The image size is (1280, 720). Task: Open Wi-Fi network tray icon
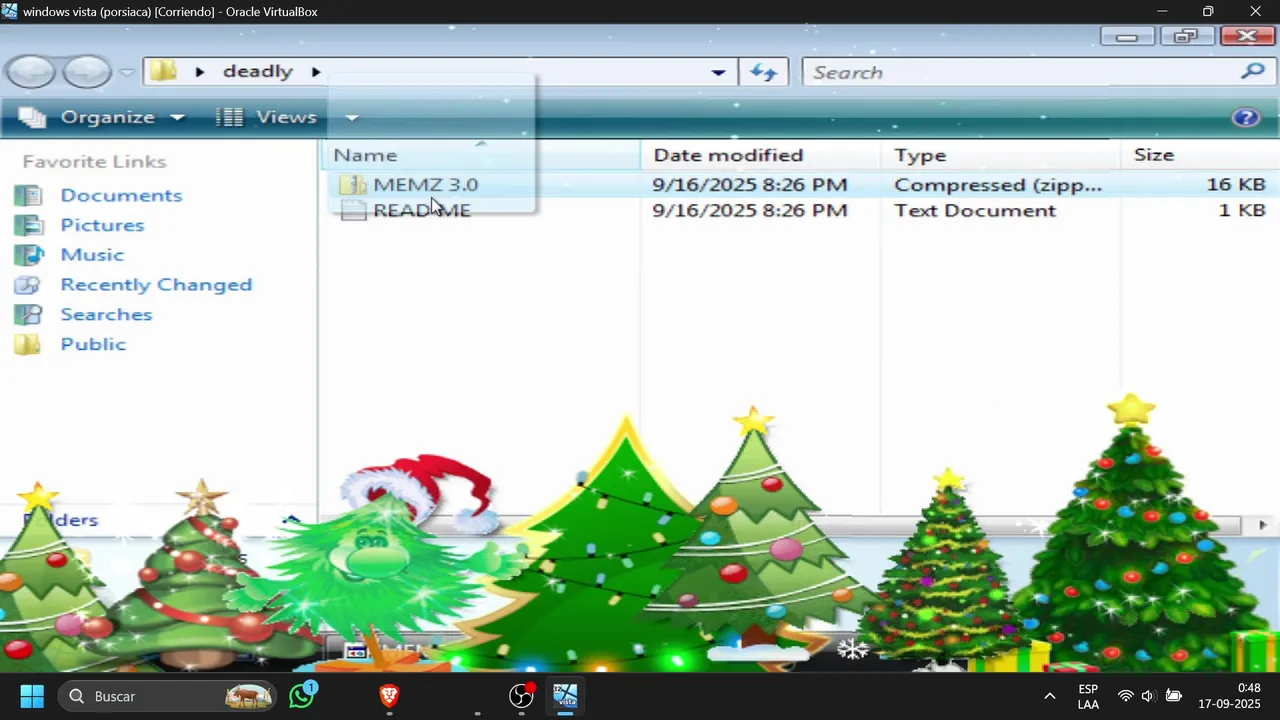tap(1126, 696)
